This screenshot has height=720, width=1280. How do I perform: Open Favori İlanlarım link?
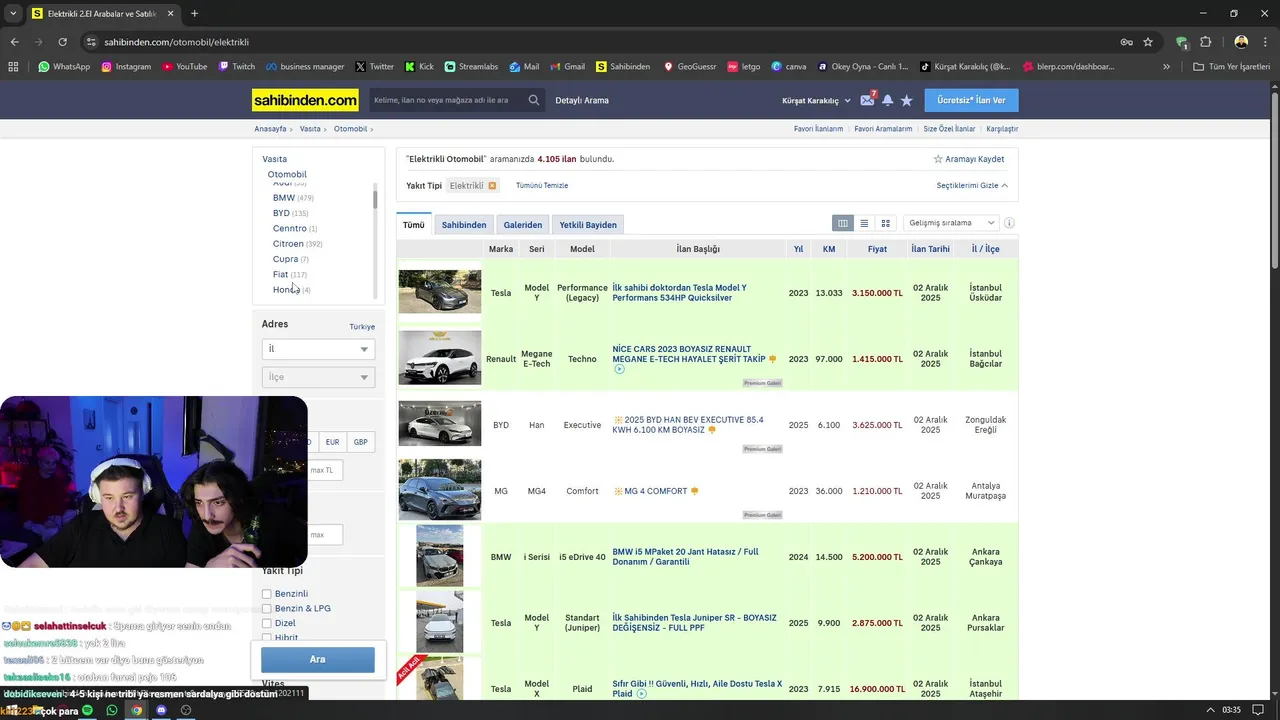pos(819,129)
